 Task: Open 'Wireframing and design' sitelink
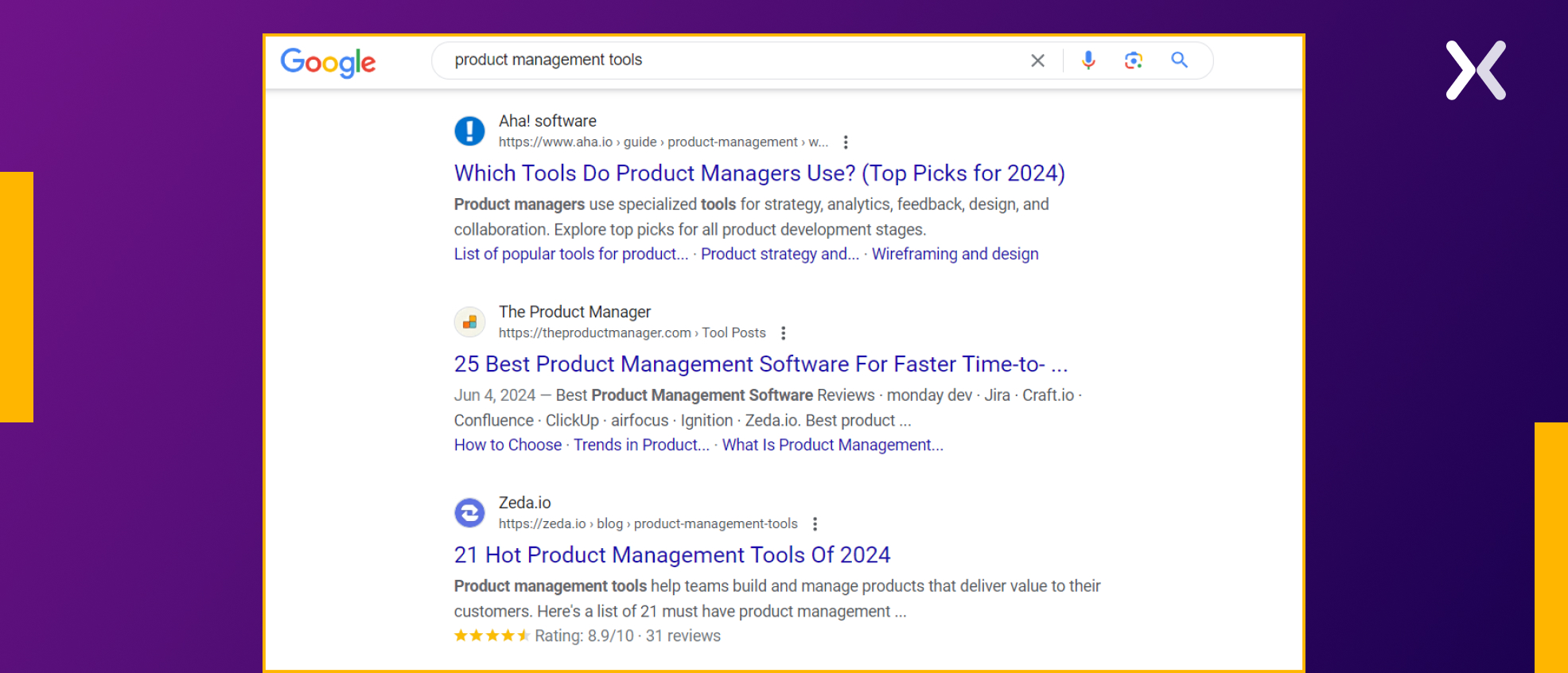click(955, 254)
